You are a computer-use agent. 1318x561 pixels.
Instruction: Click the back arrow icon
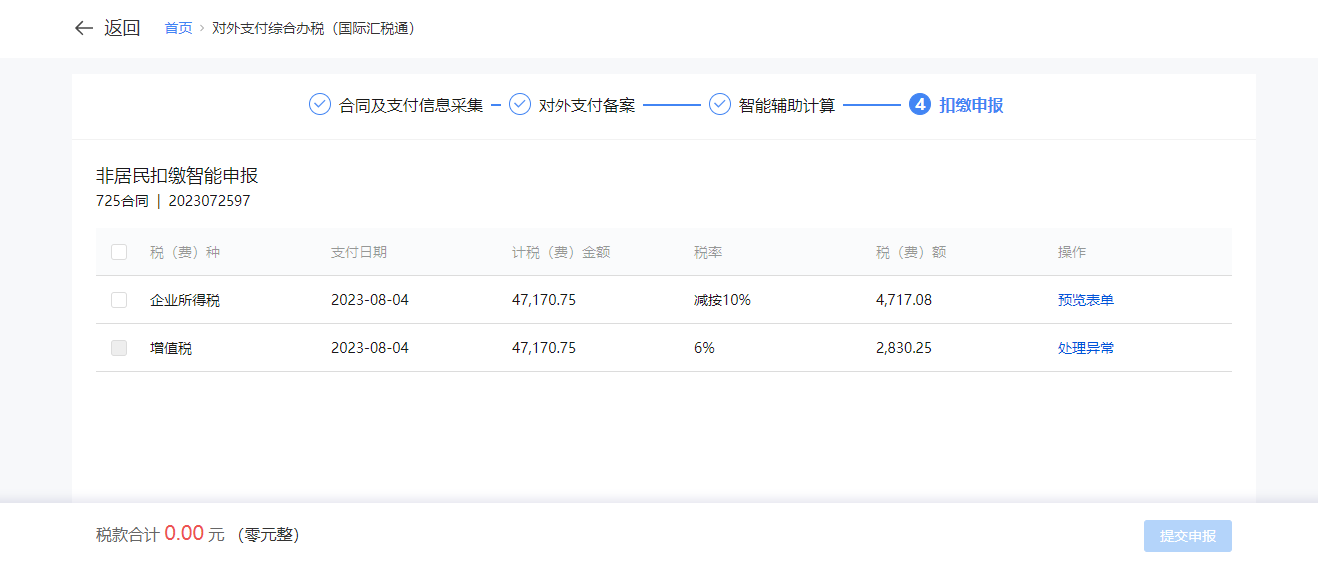[83, 28]
